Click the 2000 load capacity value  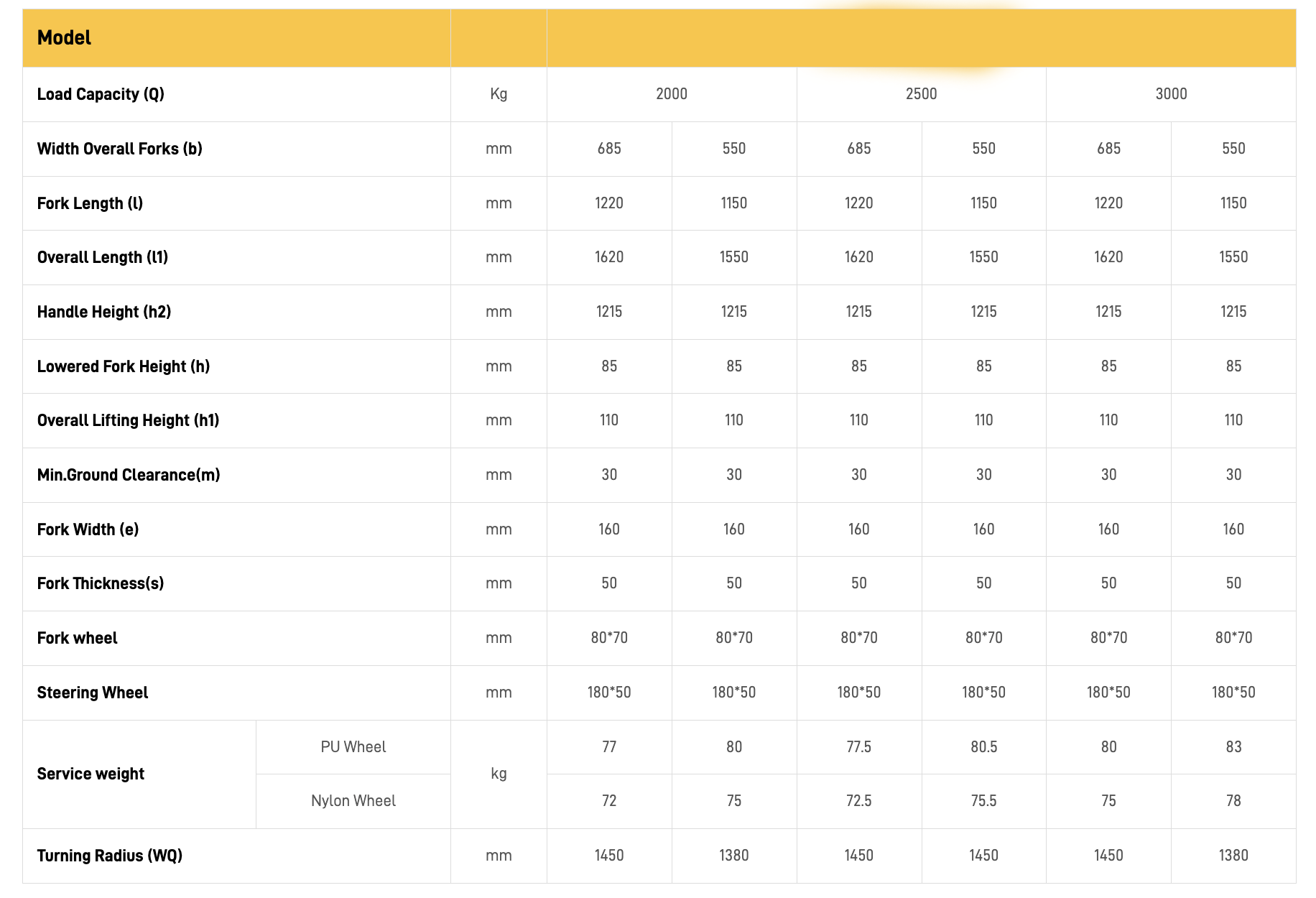(x=671, y=94)
